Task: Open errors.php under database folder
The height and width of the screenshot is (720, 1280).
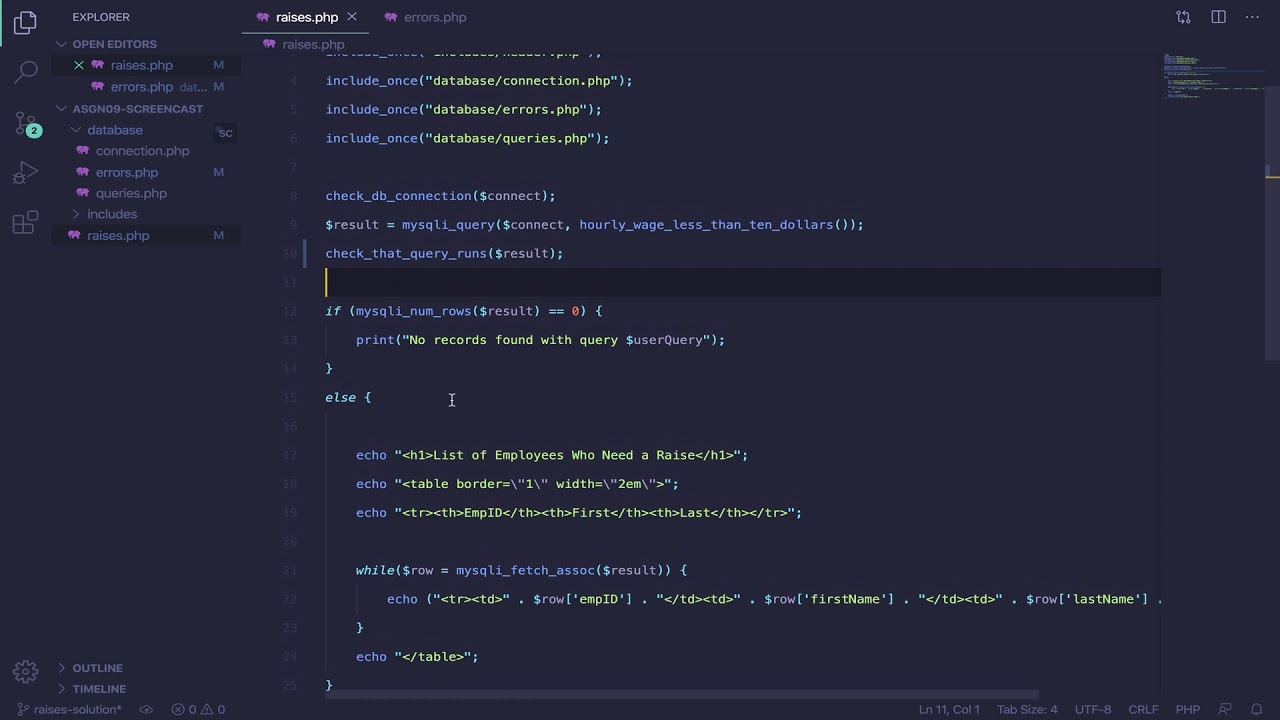Action: point(127,172)
